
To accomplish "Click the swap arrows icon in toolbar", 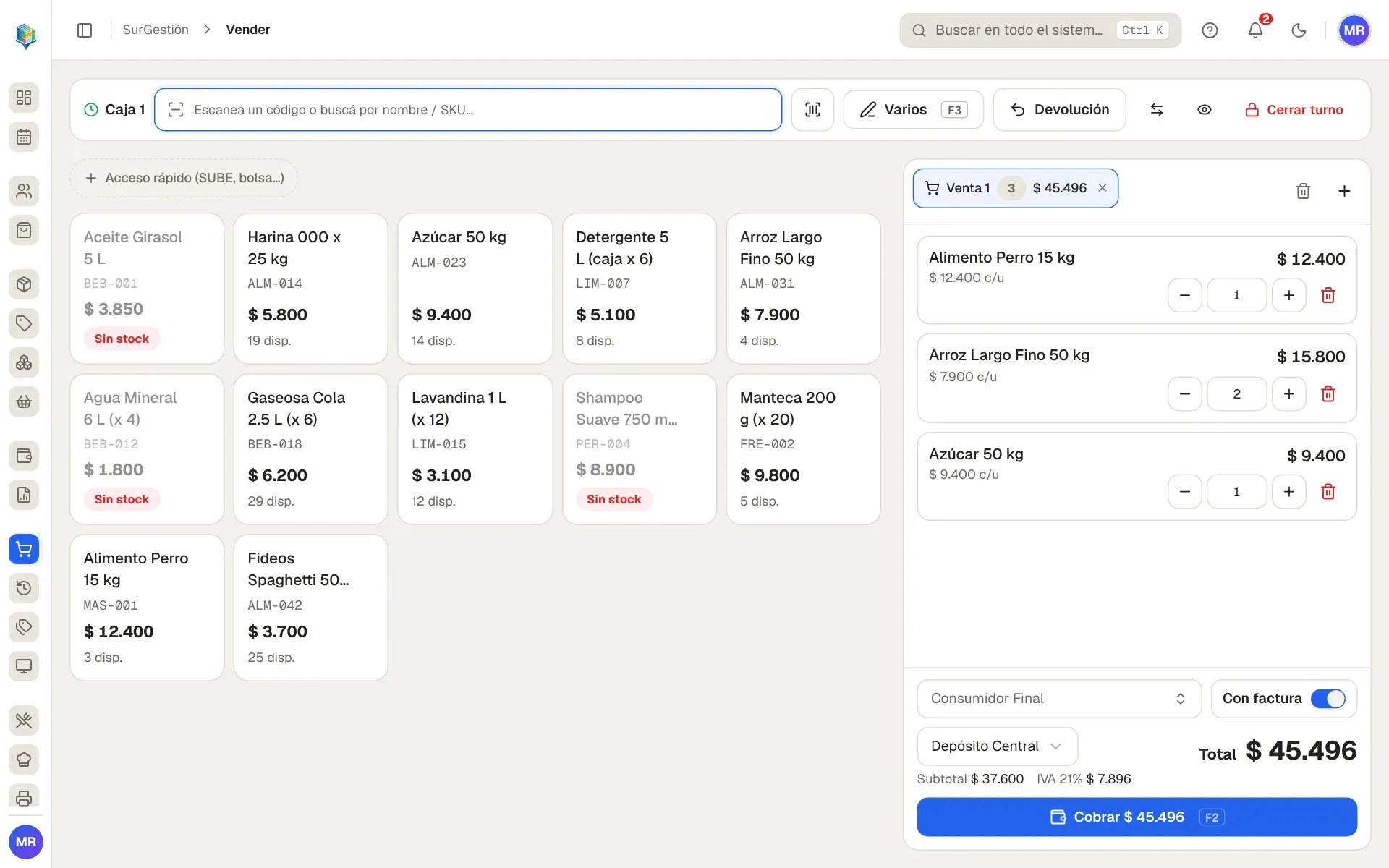I will [1157, 110].
